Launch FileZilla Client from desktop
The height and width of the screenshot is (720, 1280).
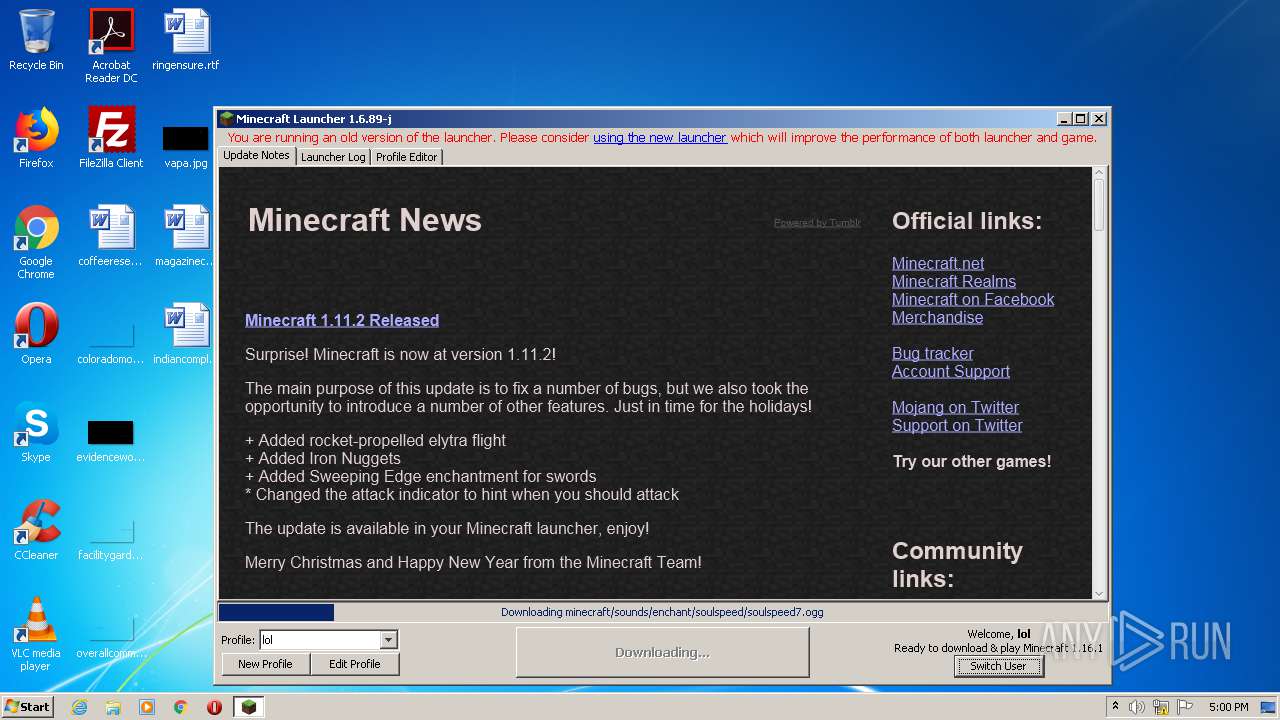coord(111,138)
